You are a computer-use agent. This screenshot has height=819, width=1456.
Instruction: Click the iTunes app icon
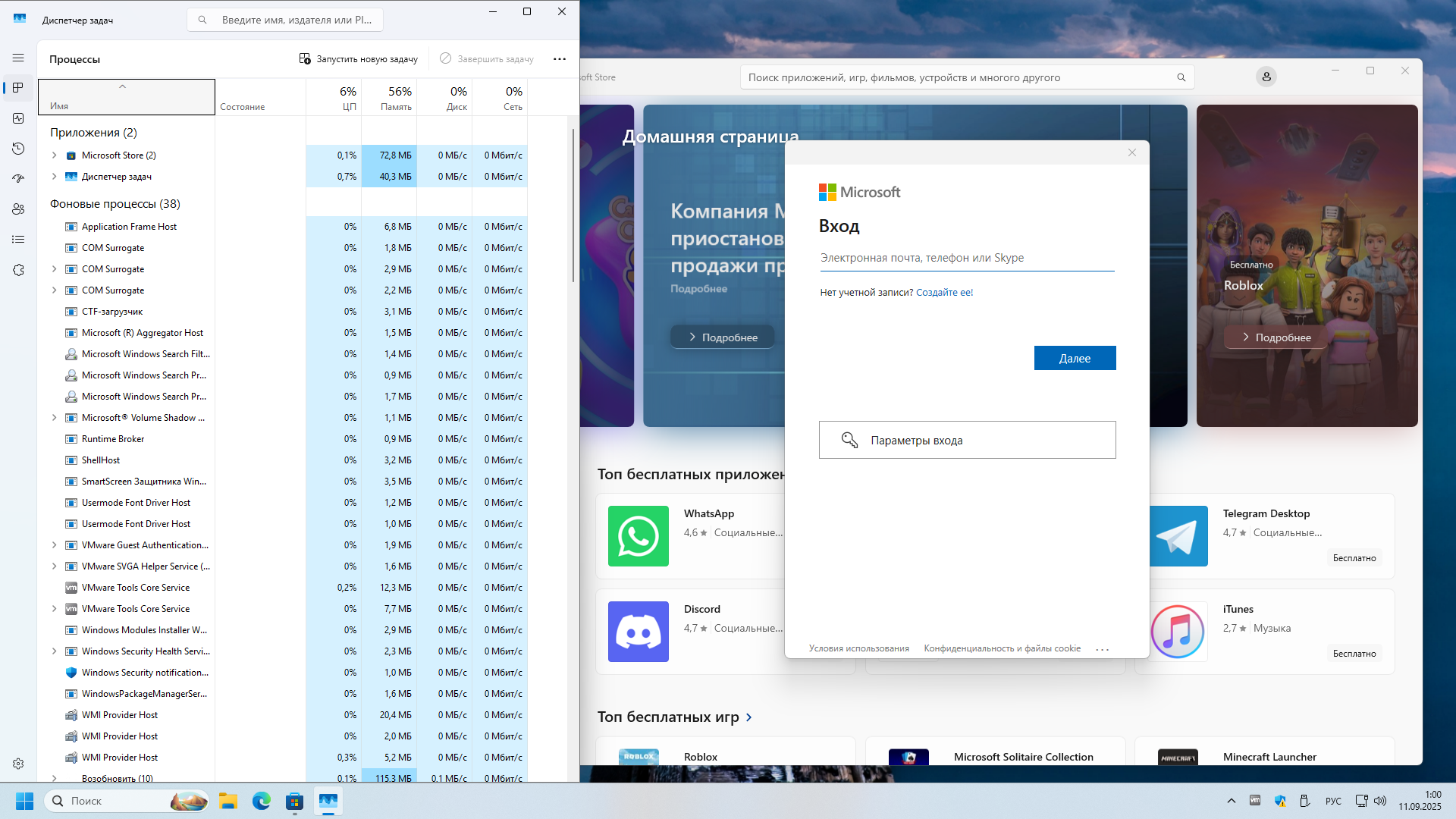pos(1178,632)
